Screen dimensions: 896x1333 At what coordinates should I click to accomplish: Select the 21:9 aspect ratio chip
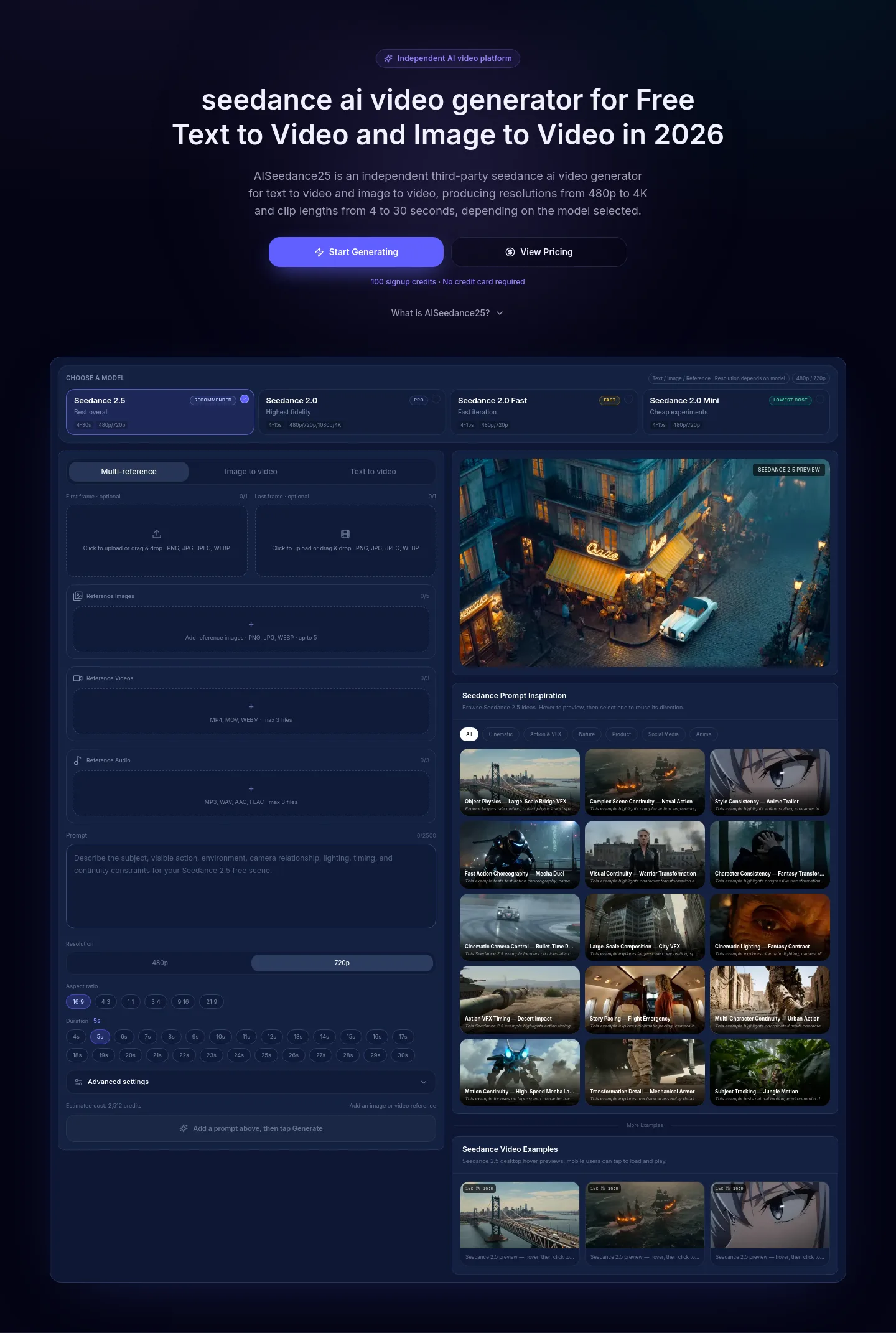point(212,1002)
